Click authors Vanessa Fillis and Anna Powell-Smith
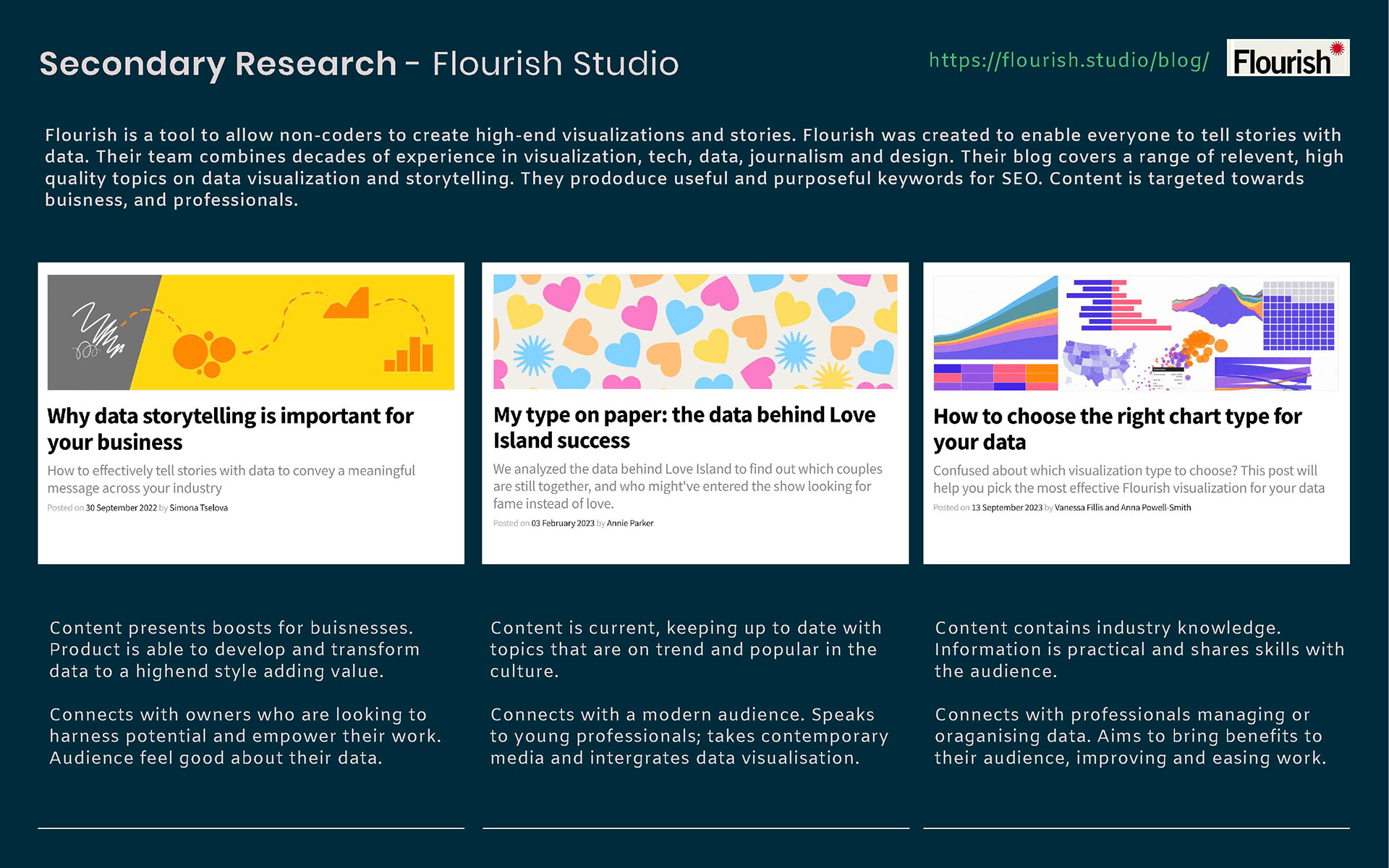Viewport: 1389px width, 868px height. pos(1122,508)
